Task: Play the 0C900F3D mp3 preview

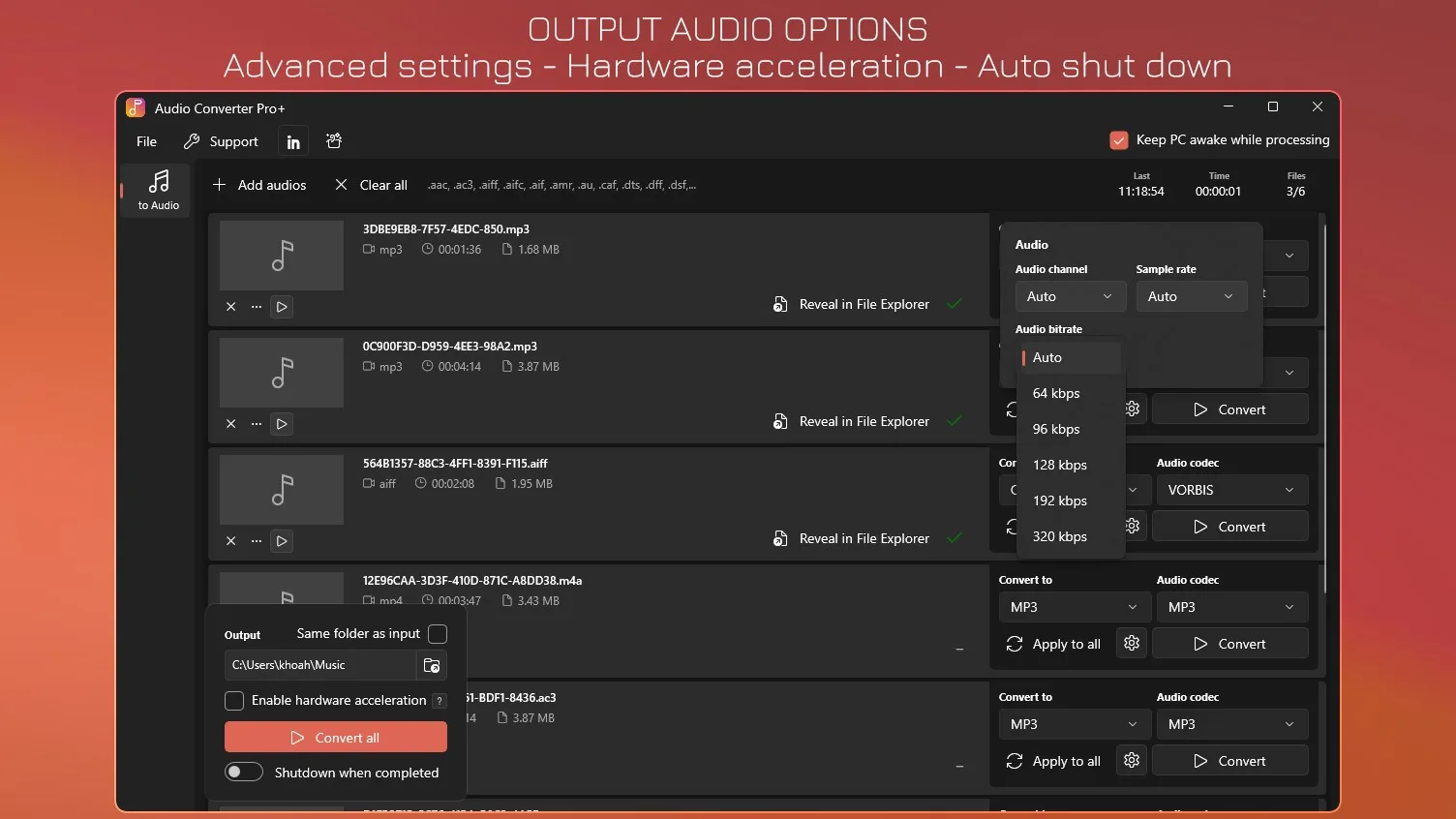Action: point(282,424)
